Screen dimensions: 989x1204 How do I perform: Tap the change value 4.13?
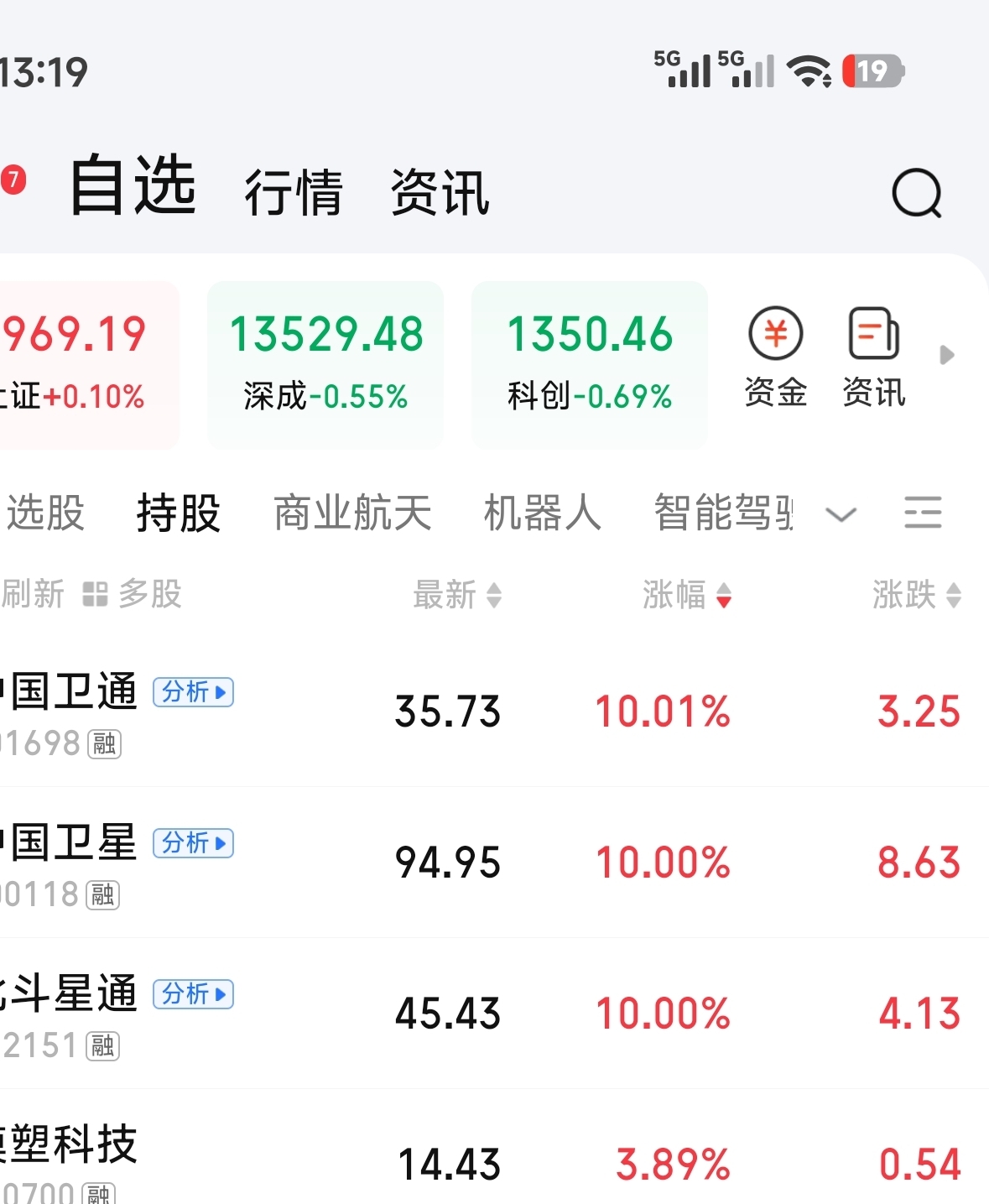tap(919, 1014)
